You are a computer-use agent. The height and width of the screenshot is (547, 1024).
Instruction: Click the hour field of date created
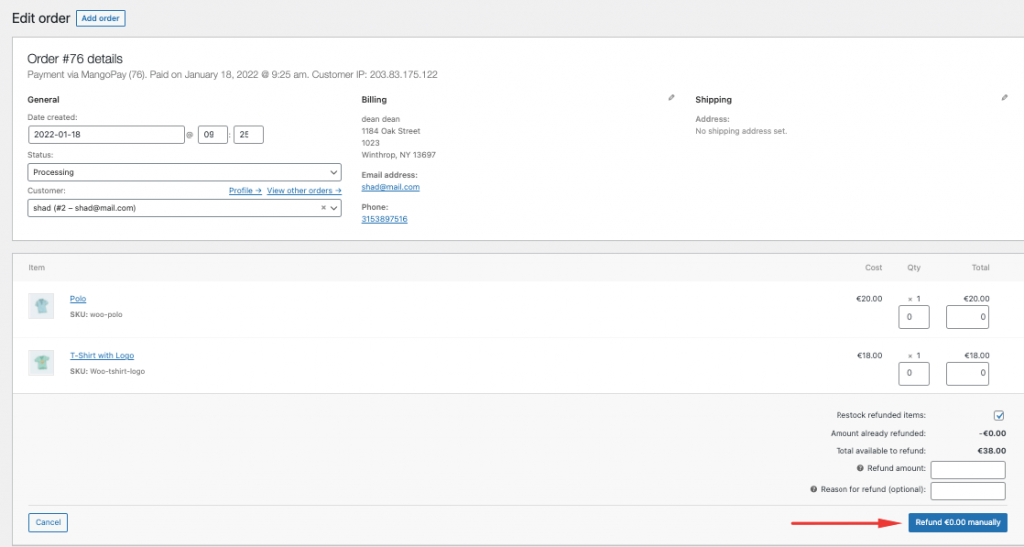coord(213,134)
